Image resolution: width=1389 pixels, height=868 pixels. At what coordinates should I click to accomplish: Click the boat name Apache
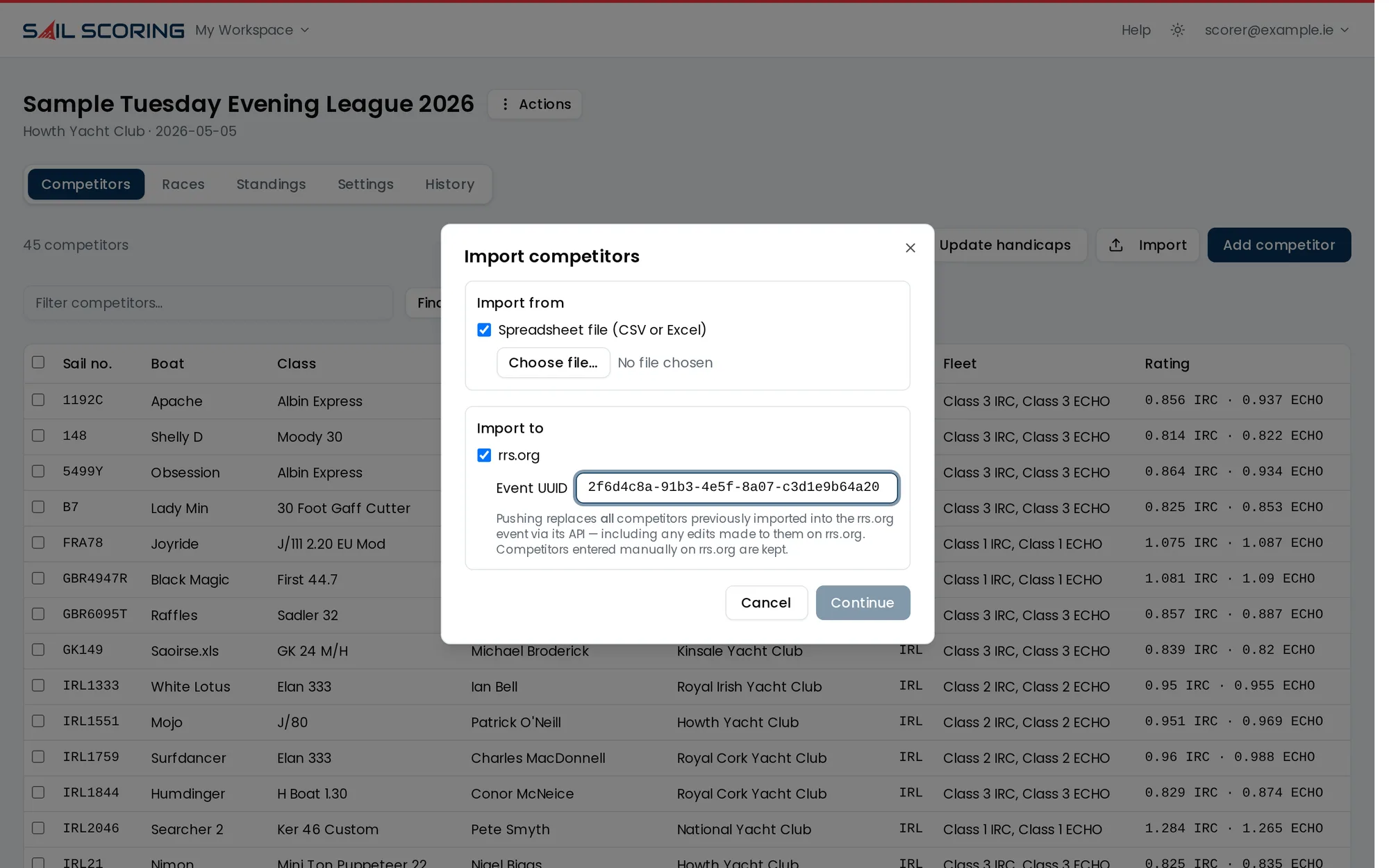coord(176,401)
